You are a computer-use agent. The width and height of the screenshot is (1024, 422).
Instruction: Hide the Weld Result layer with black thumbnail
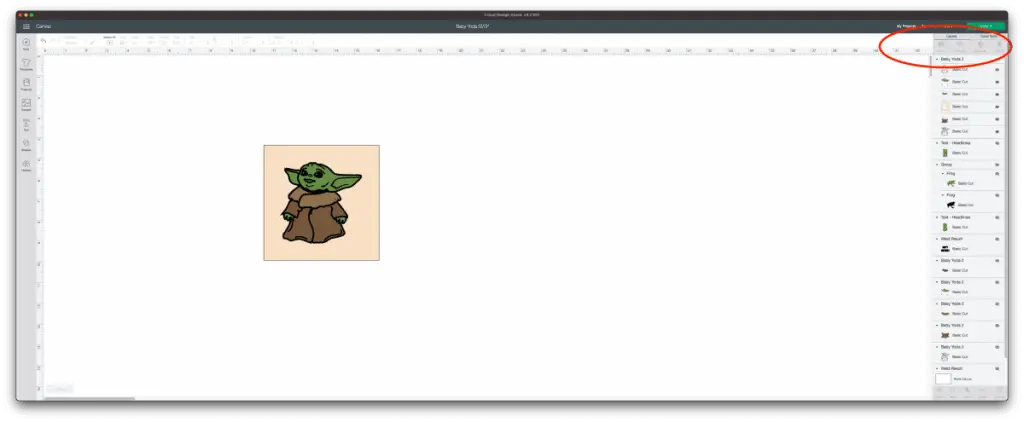click(x=997, y=239)
